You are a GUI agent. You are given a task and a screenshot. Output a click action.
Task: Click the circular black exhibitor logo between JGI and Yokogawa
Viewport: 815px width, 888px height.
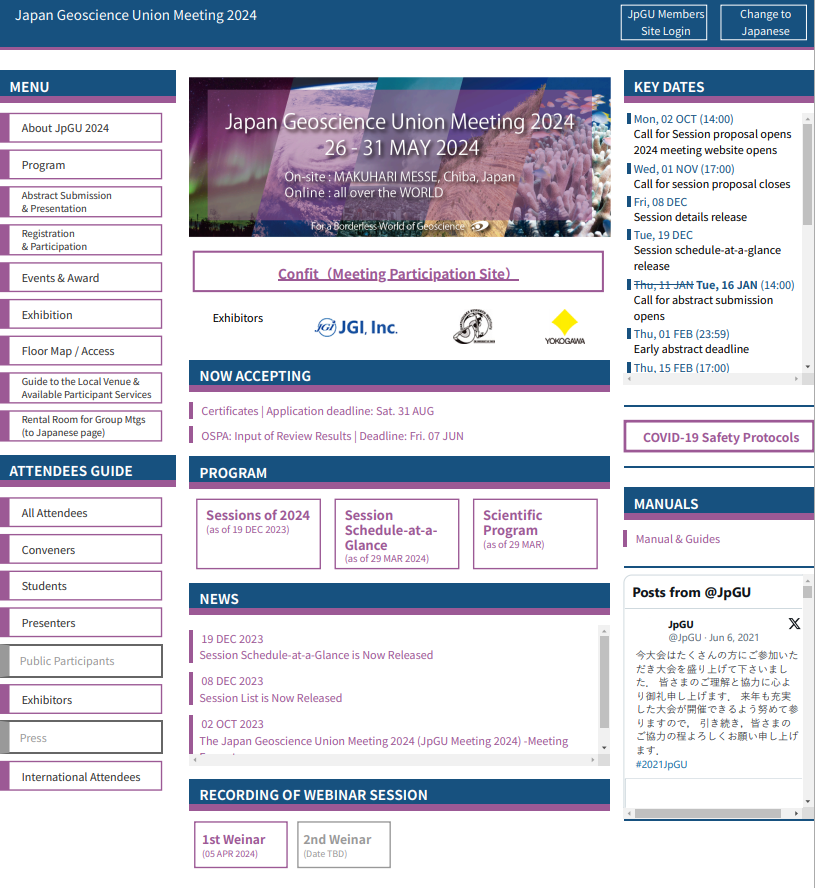click(x=472, y=327)
